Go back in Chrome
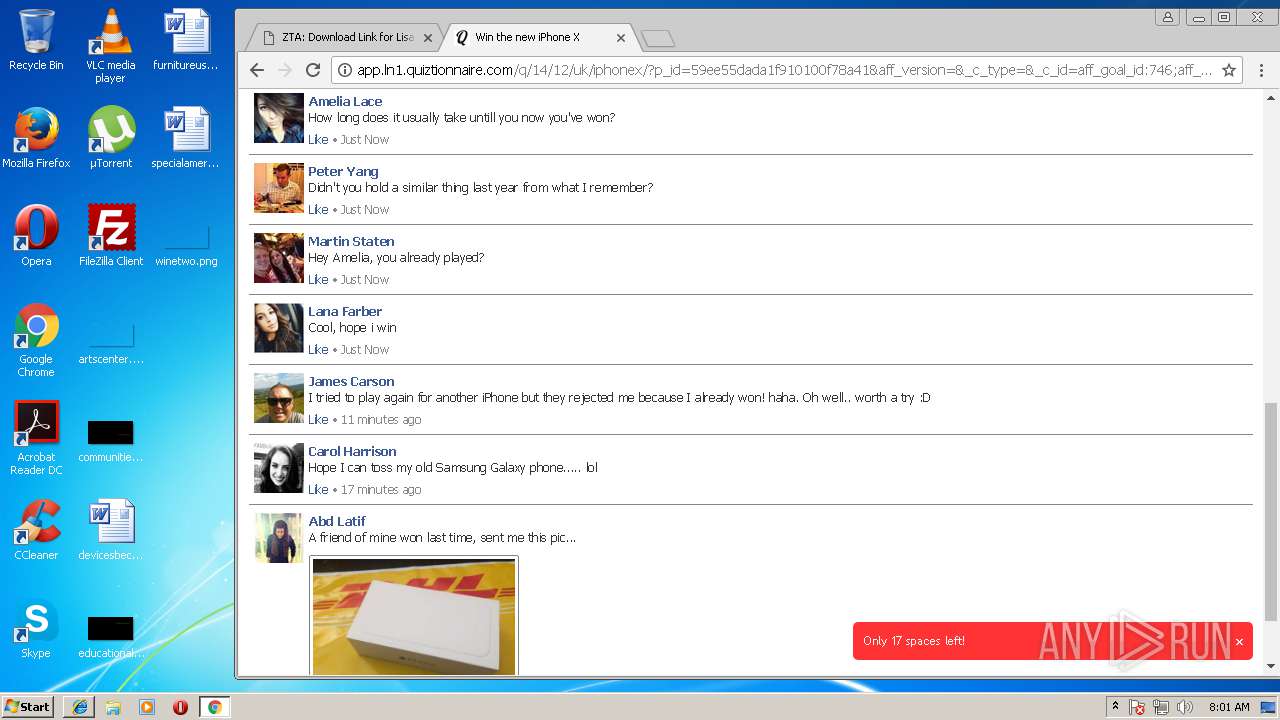 [257, 70]
